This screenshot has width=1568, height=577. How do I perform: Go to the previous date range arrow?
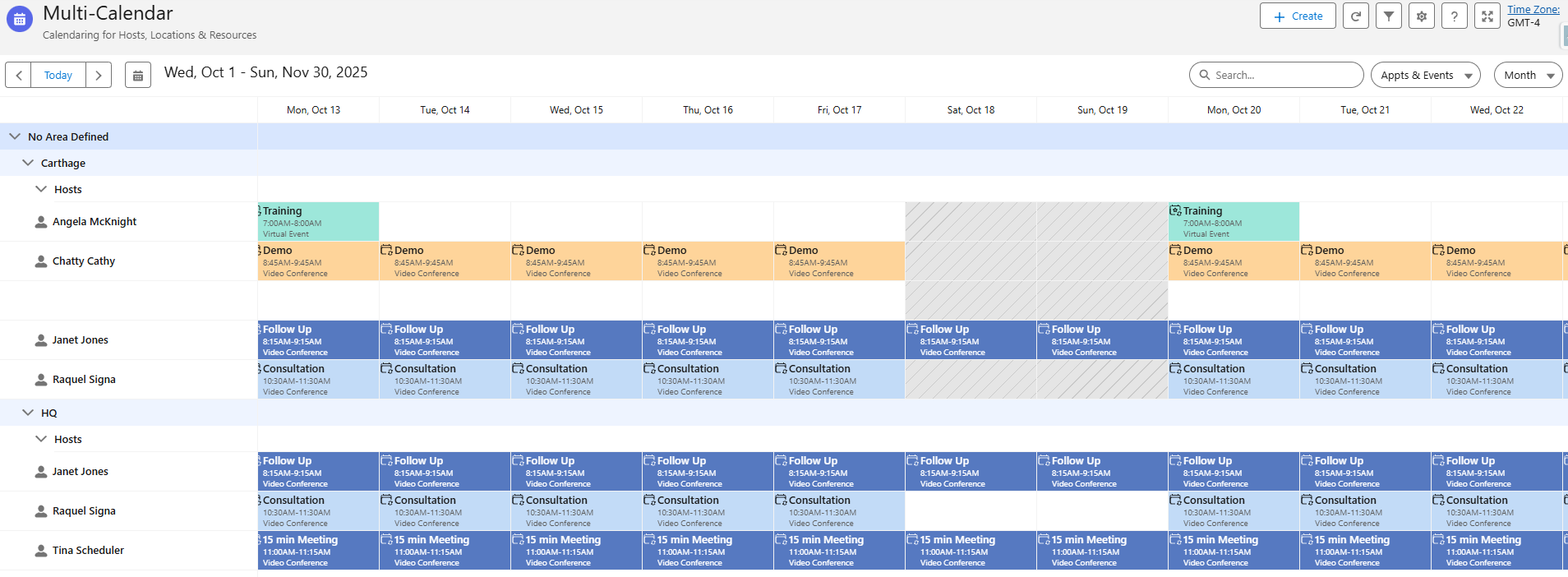(x=19, y=76)
